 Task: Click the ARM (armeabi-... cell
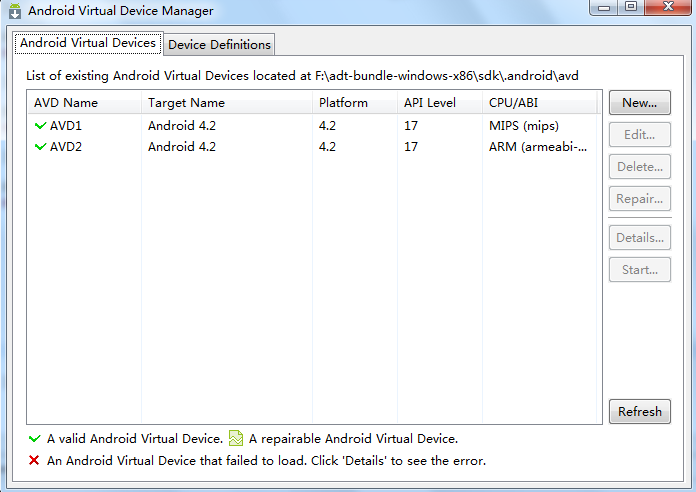click(538, 147)
